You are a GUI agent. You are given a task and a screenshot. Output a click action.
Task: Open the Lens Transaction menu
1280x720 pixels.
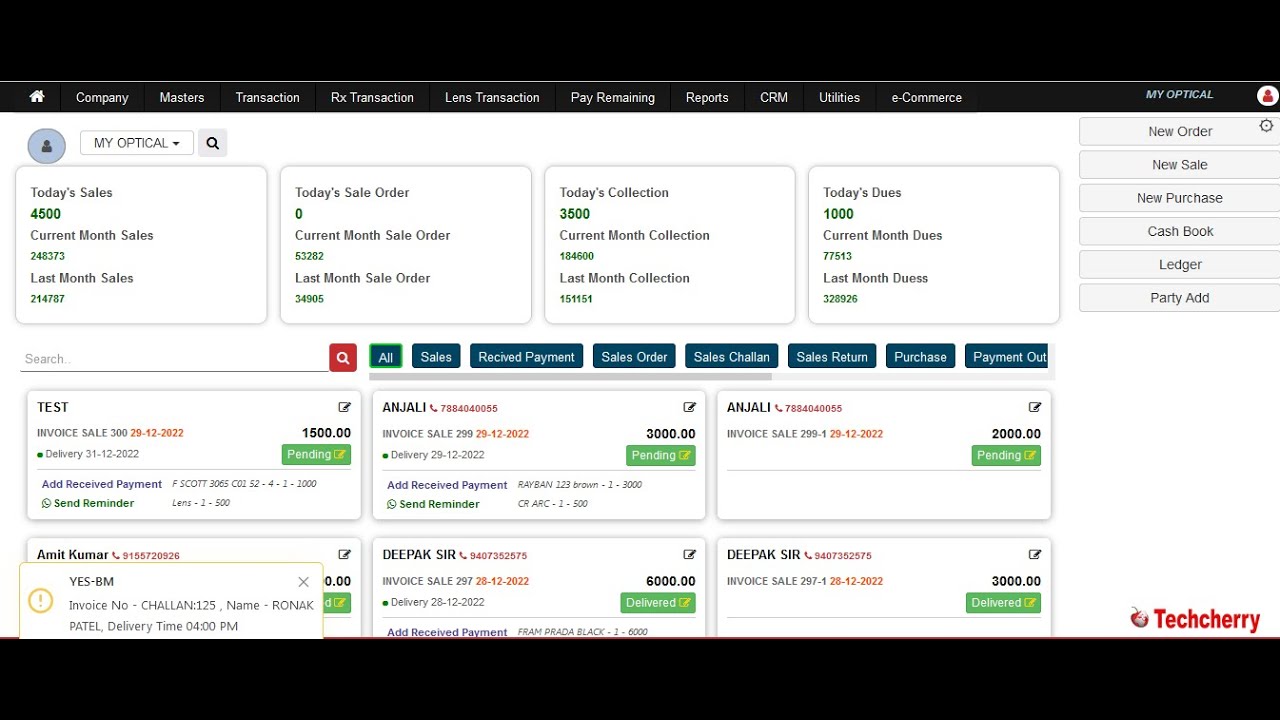[492, 97]
